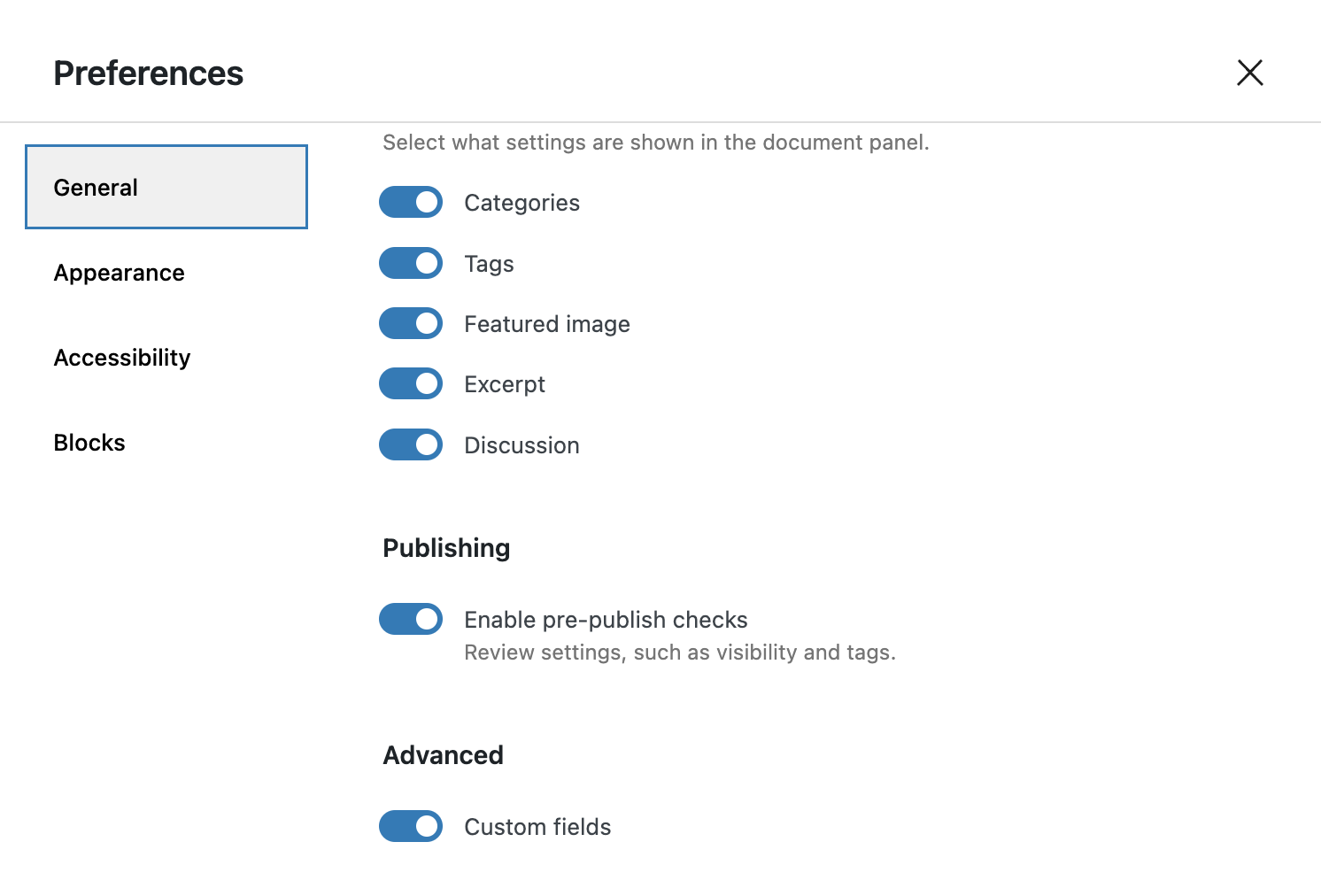Toggle the Discussion panel switch

click(x=411, y=444)
